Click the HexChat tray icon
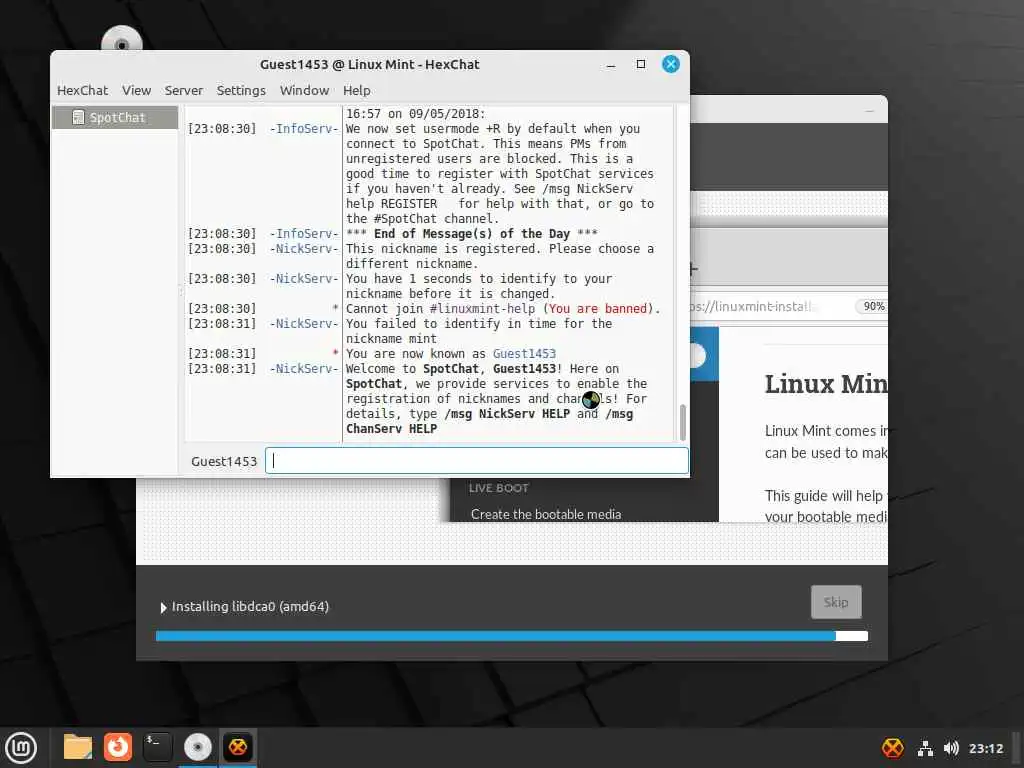 pyautogui.click(x=893, y=748)
